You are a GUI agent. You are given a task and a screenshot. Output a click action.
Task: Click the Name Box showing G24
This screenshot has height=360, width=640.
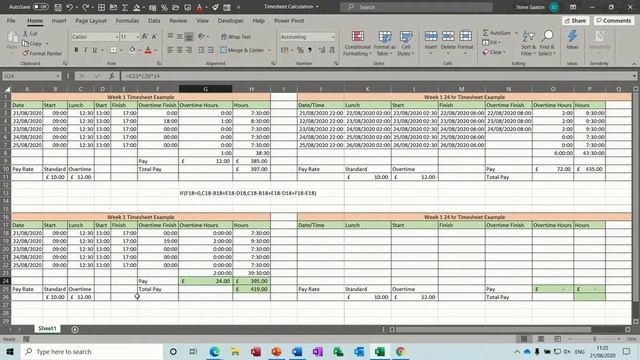click(x=31, y=76)
